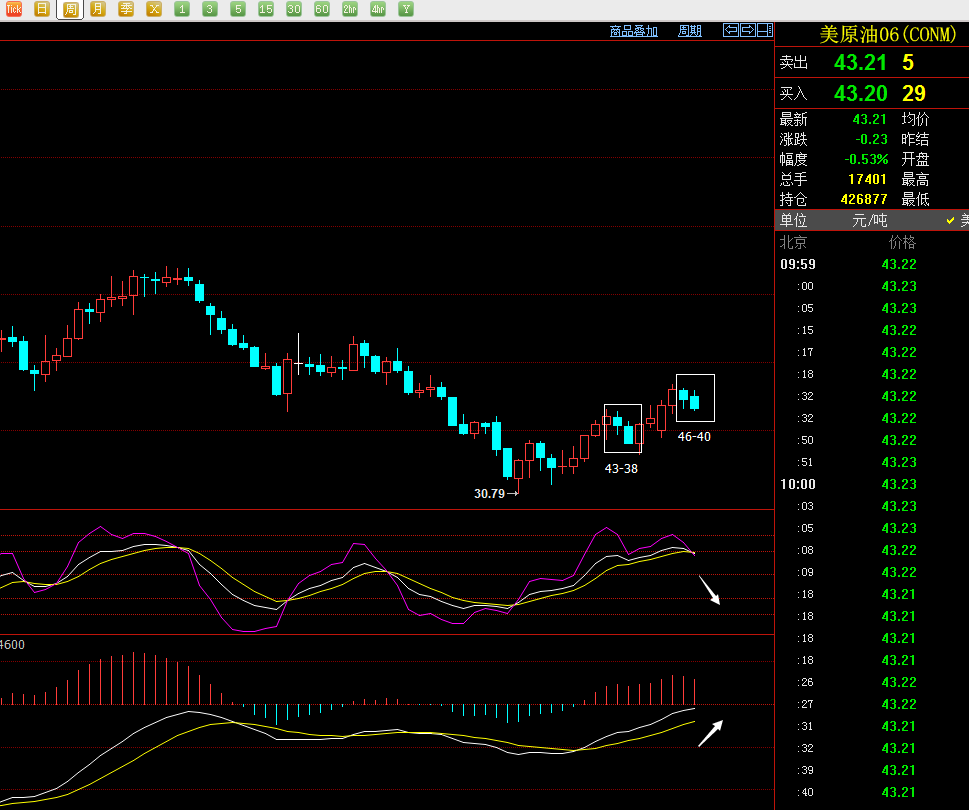Select the quarterly (季) period icon
This screenshot has width=969, height=810.
click(126, 9)
